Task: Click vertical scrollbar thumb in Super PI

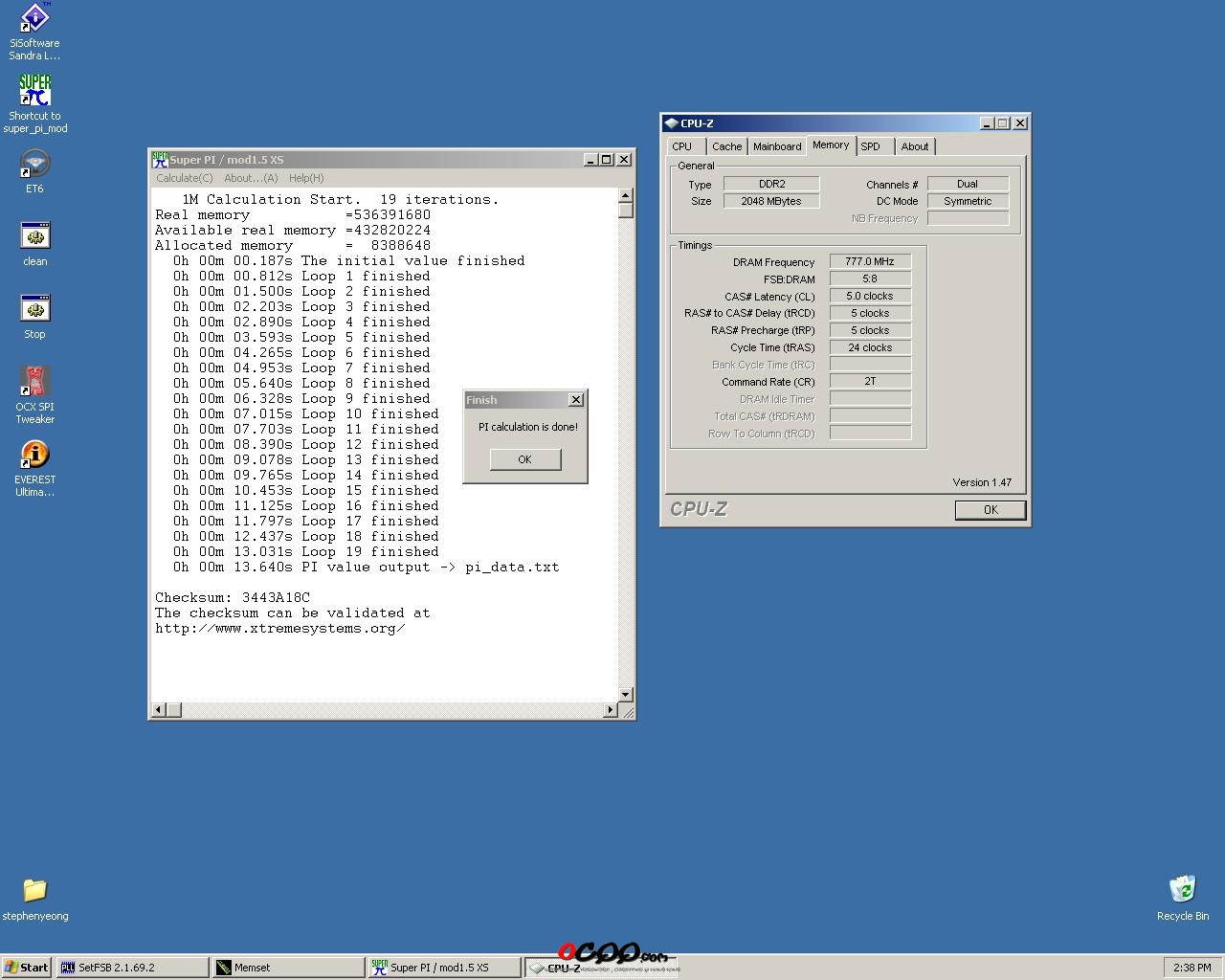Action: click(626, 211)
